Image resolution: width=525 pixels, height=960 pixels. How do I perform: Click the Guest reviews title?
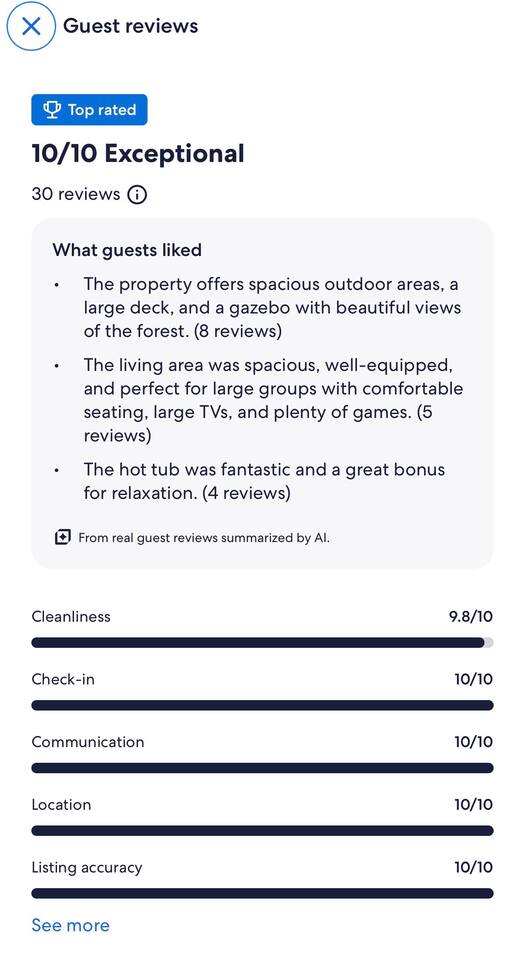pyautogui.click(x=130, y=26)
